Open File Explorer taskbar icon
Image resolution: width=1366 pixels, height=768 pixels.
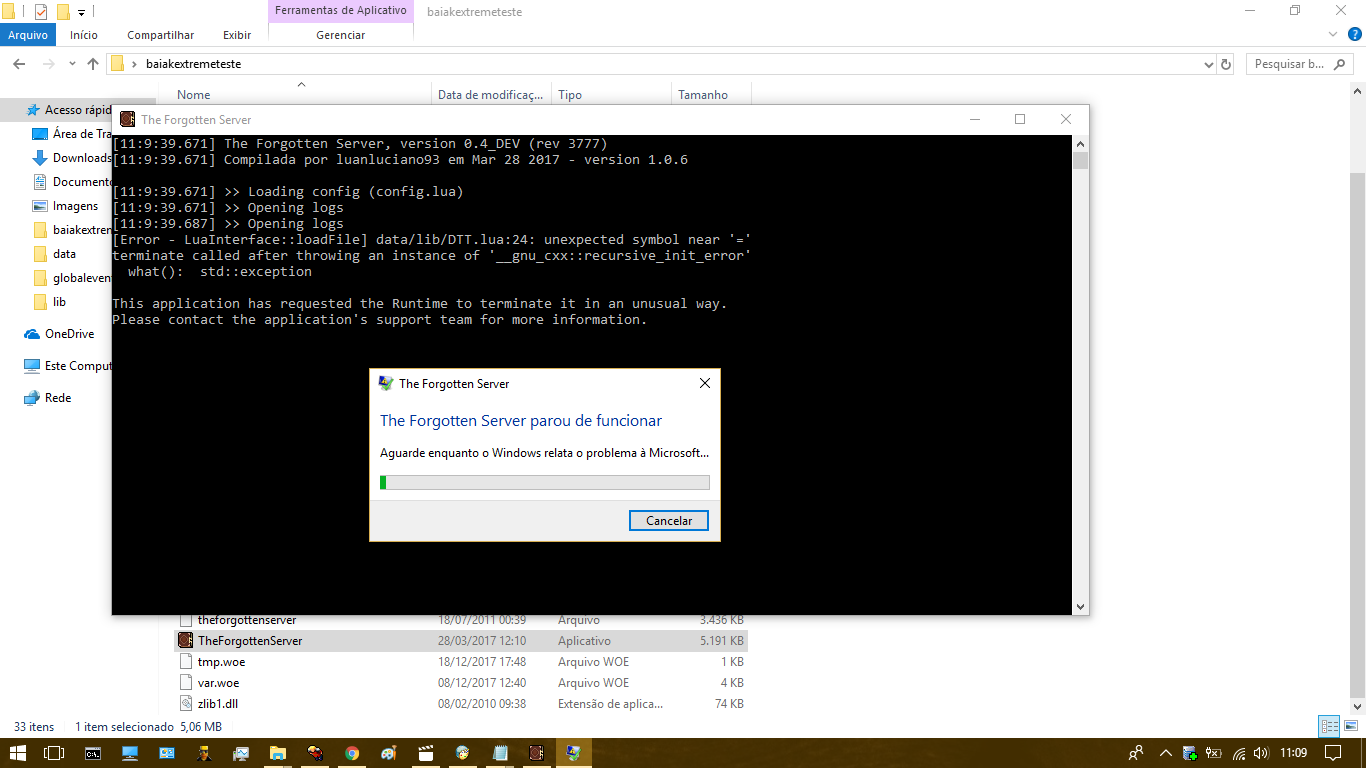(278, 753)
